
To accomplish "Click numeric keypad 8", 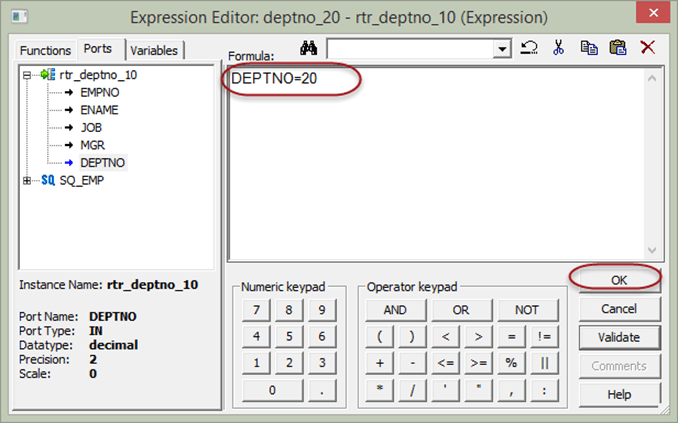I will [289, 310].
